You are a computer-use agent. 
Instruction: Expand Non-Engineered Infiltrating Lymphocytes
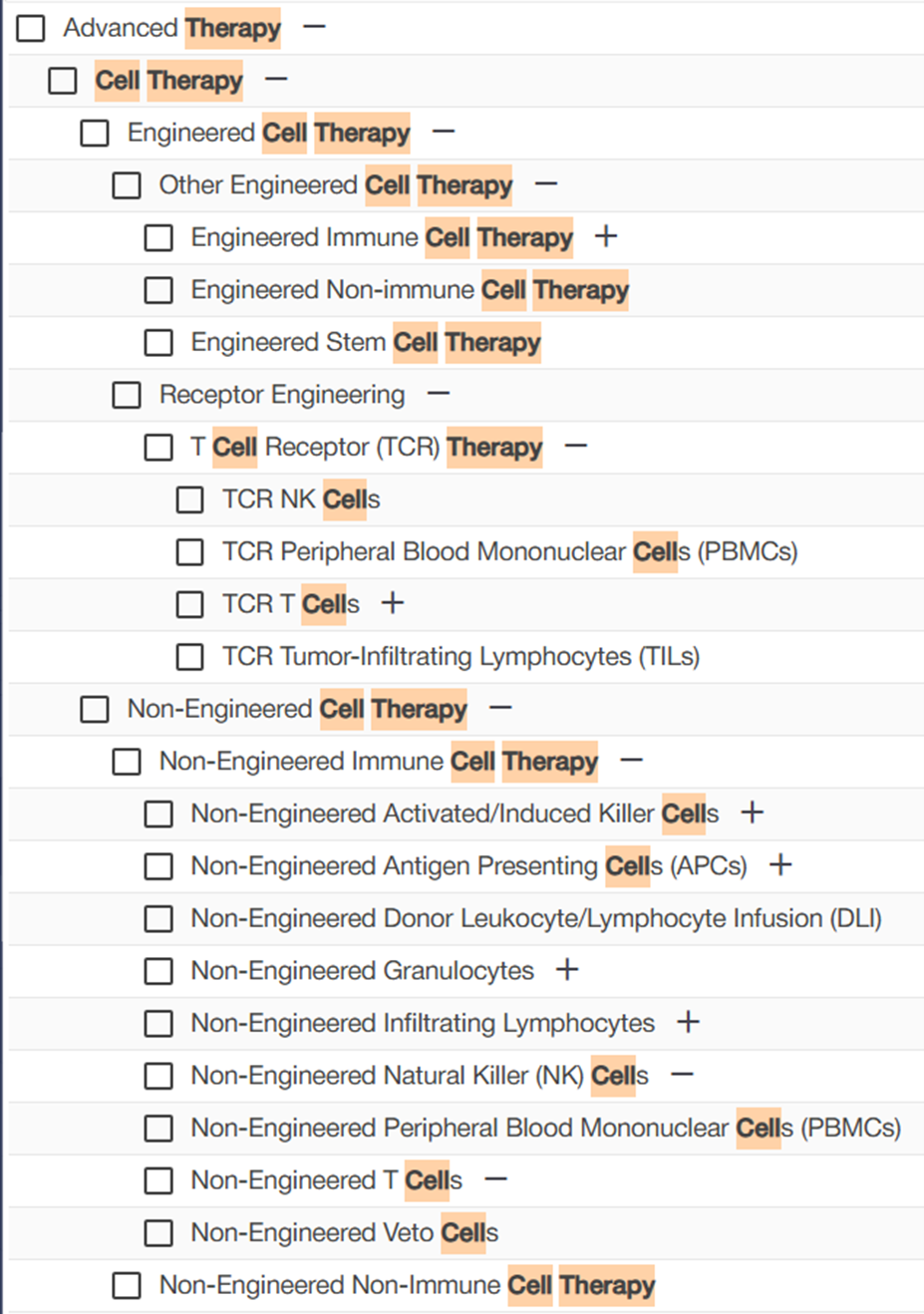(x=688, y=1022)
